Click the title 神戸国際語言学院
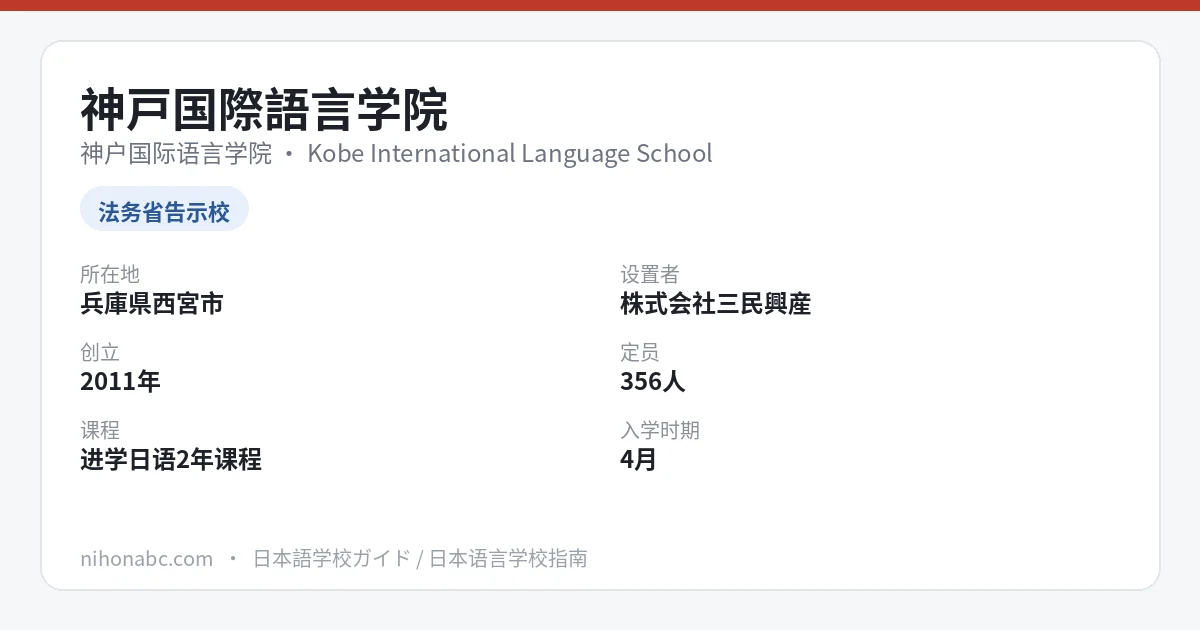Screen dimensions: 1200x630 coord(264,110)
